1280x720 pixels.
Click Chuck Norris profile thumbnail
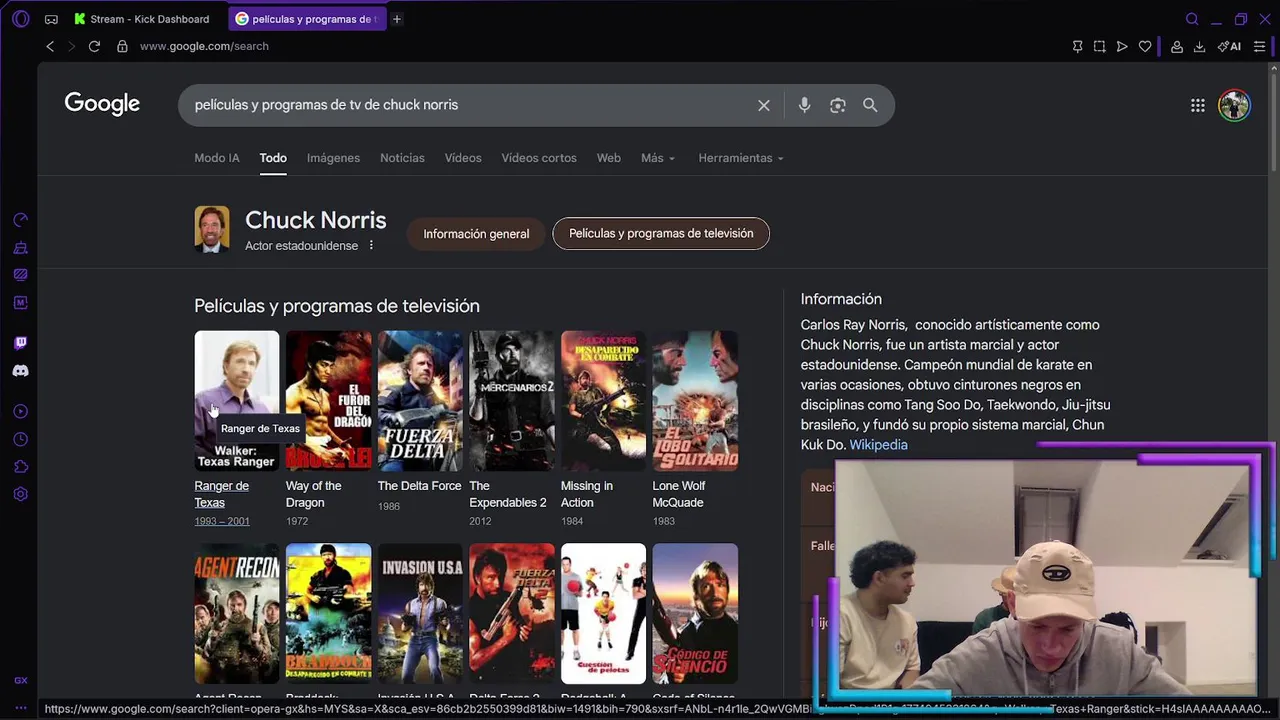pos(212,230)
